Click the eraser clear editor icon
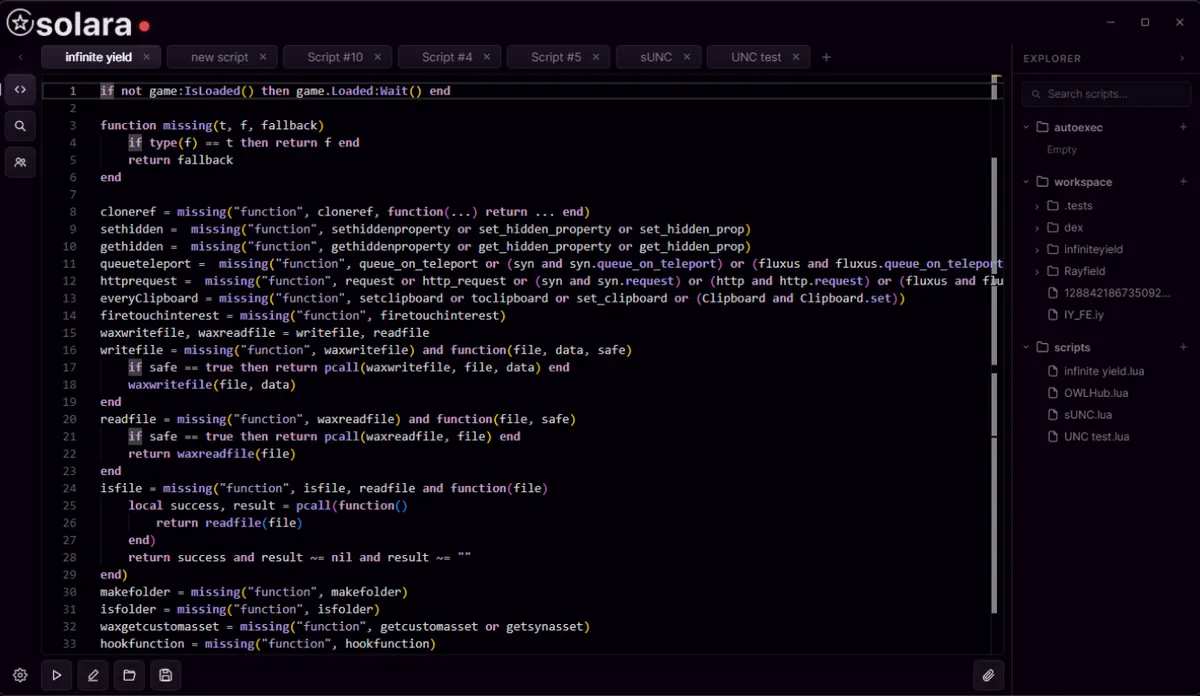This screenshot has width=1200, height=696. (x=93, y=675)
